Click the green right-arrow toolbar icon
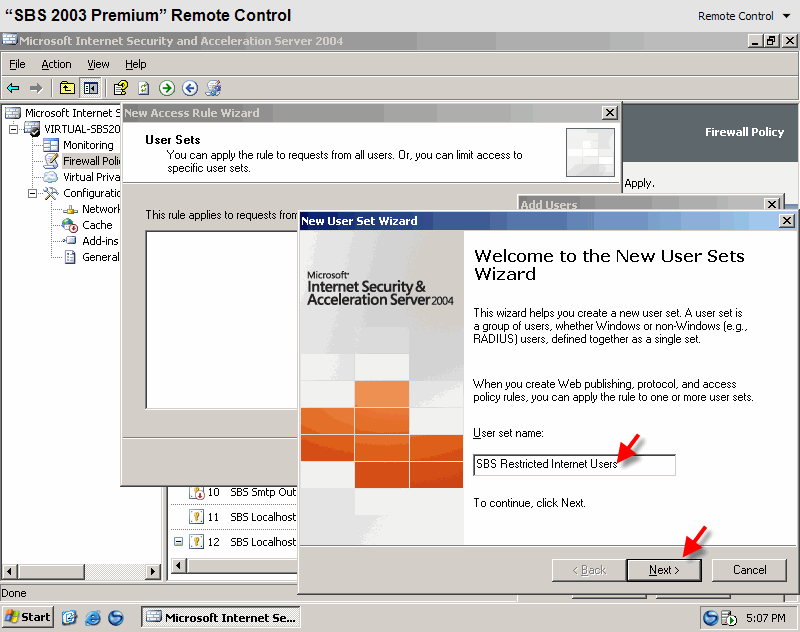This screenshot has width=800, height=632. (167, 88)
